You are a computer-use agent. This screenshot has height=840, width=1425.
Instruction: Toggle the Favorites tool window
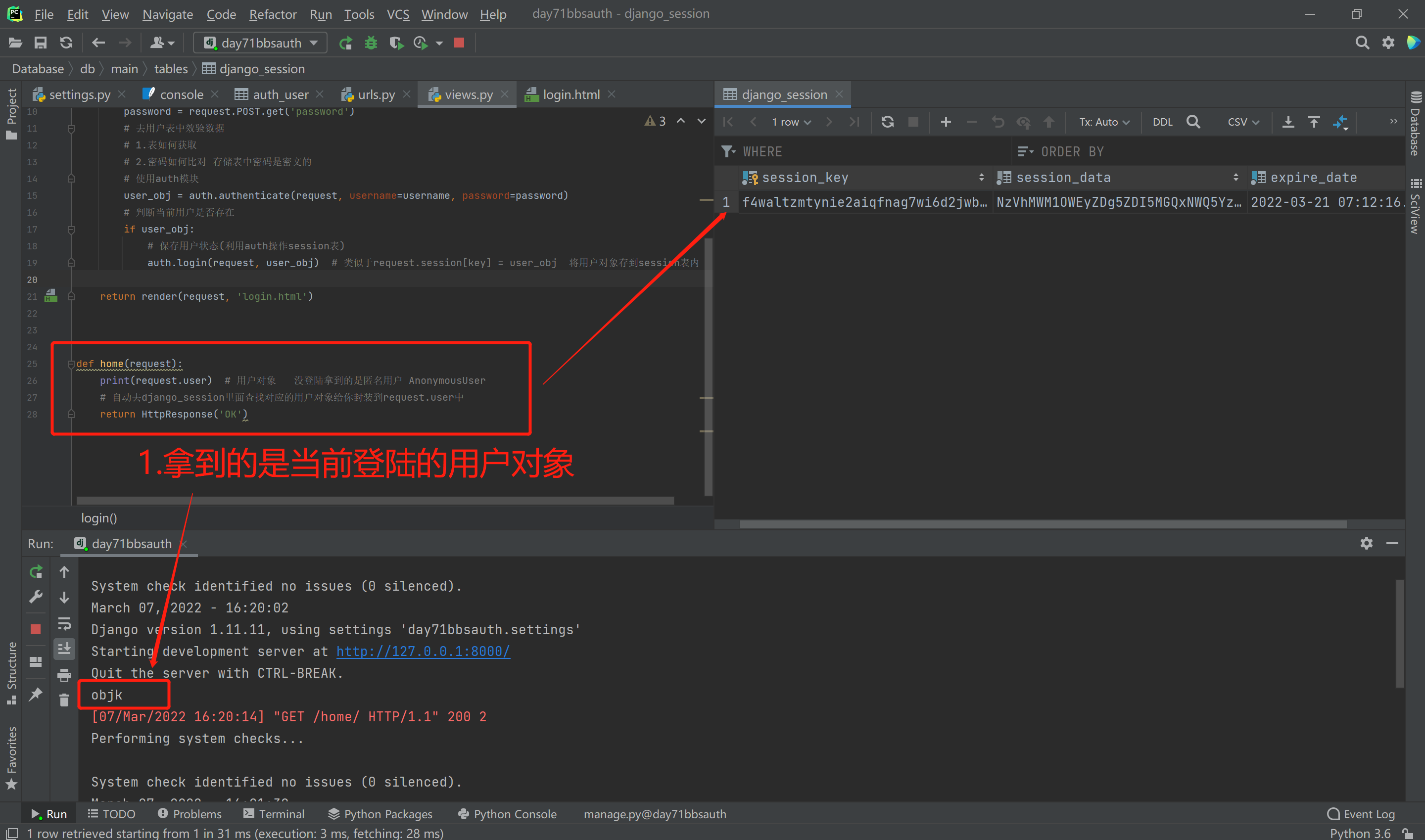coord(11,757)
